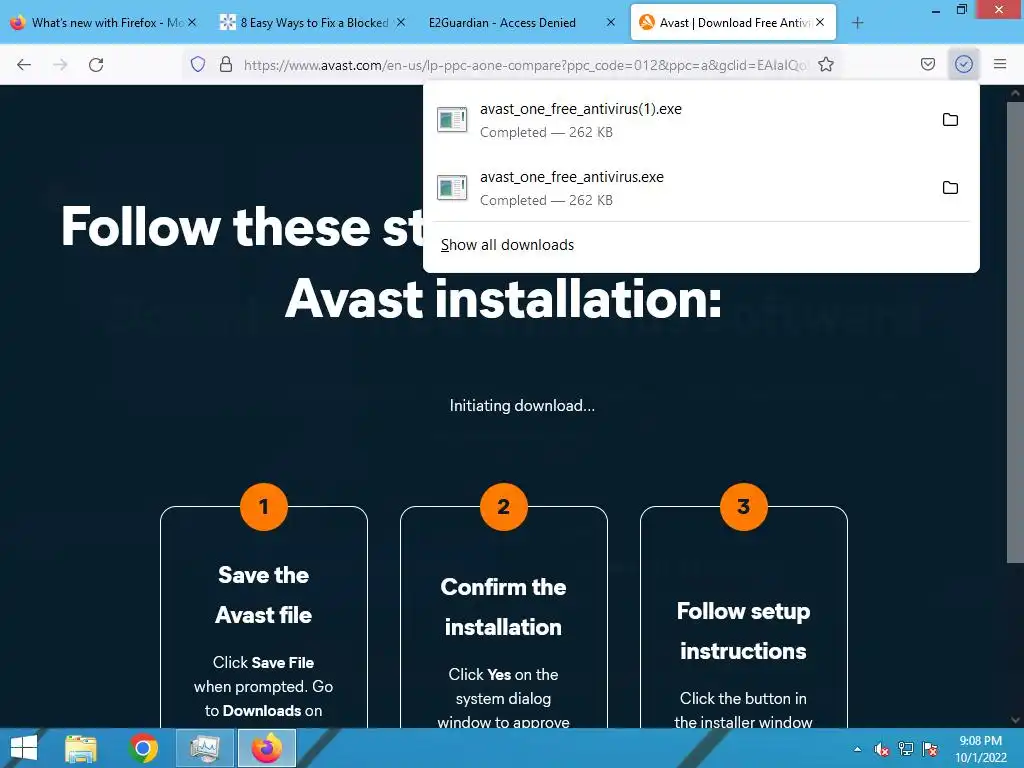Viewport: 1024px width, 768px height.
Task: Show avast_one_free_antivirus.exe in folder
Action: coord(950,187)
